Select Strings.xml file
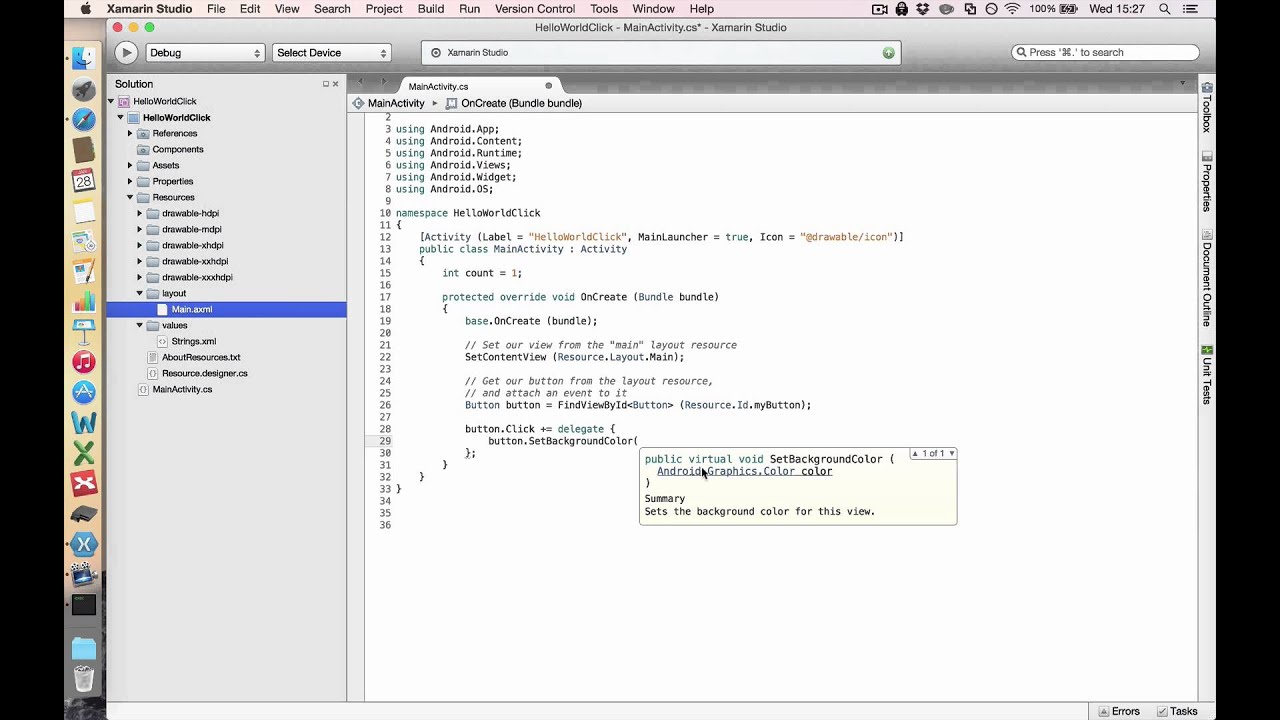The height and width of the screenshot is (720, 1280). tap(193, 341)
